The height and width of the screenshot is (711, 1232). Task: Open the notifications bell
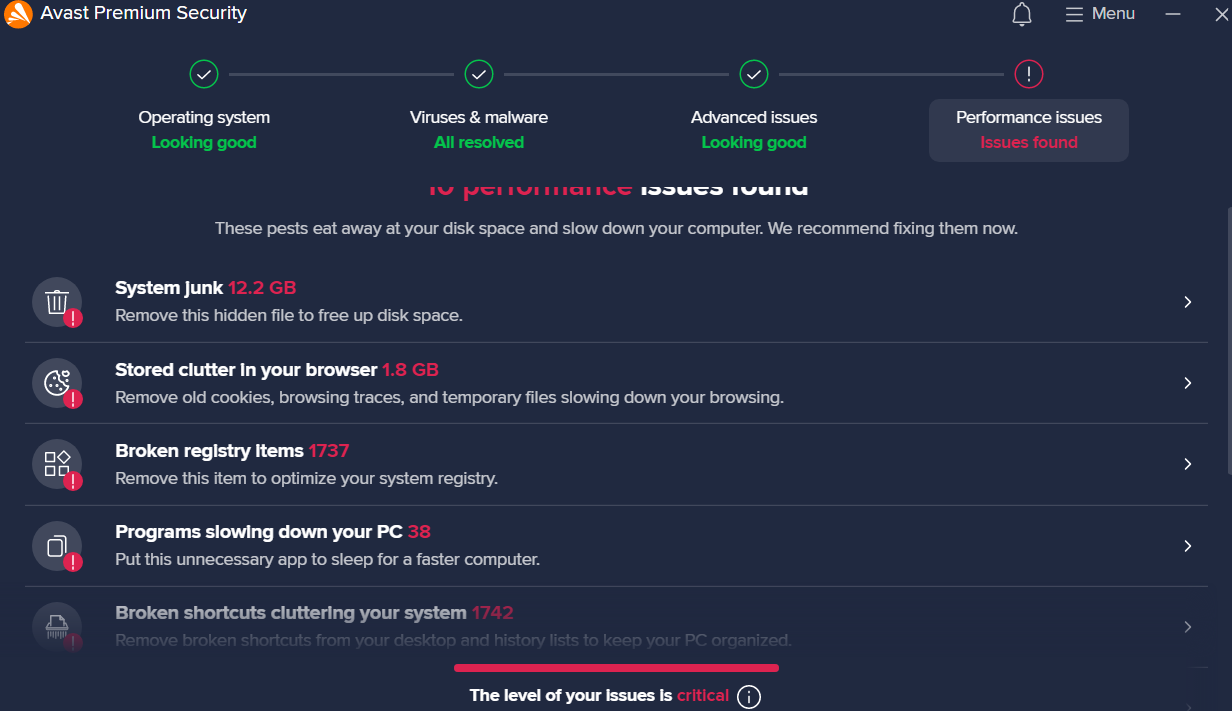(x=1022, y=14)
